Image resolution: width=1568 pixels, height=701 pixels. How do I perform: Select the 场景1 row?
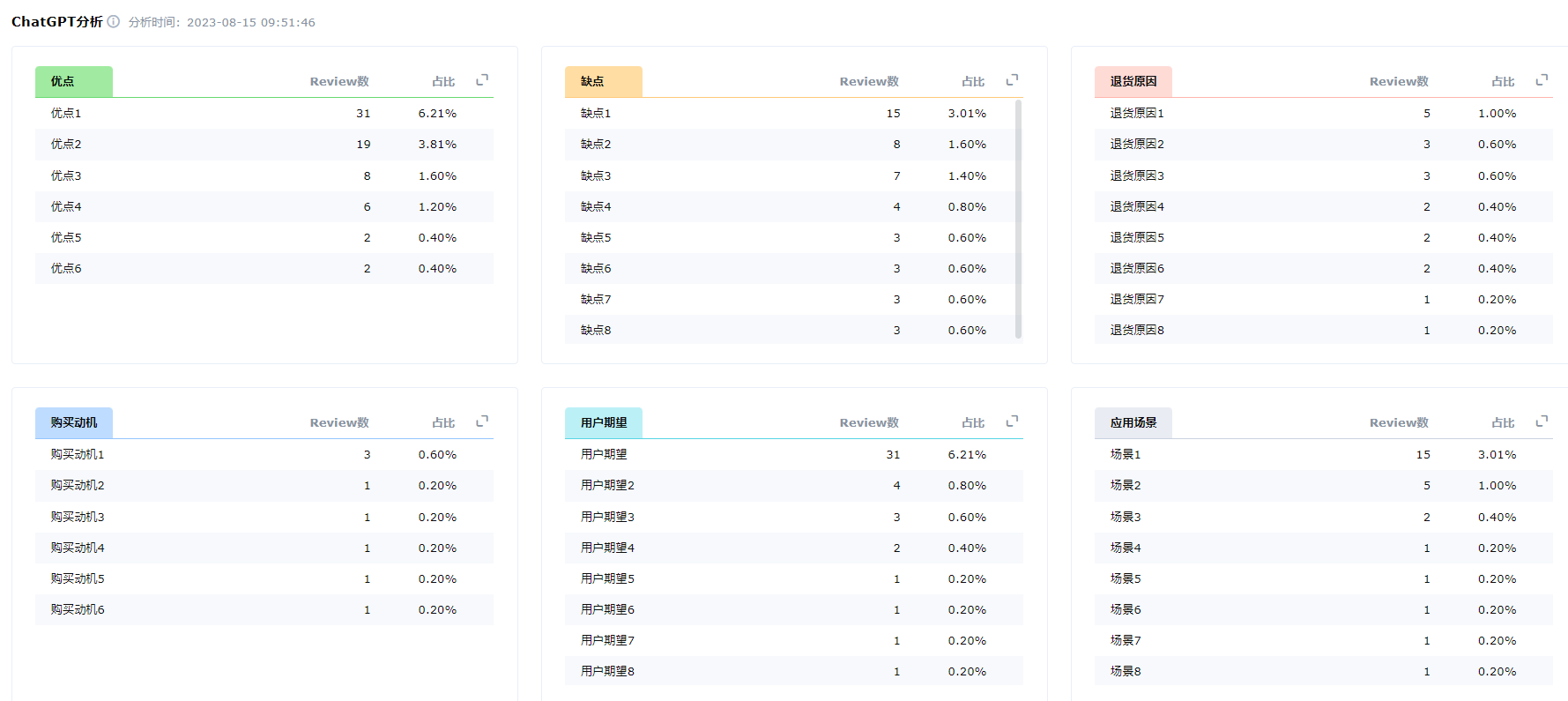click(x=1324, y=454)
